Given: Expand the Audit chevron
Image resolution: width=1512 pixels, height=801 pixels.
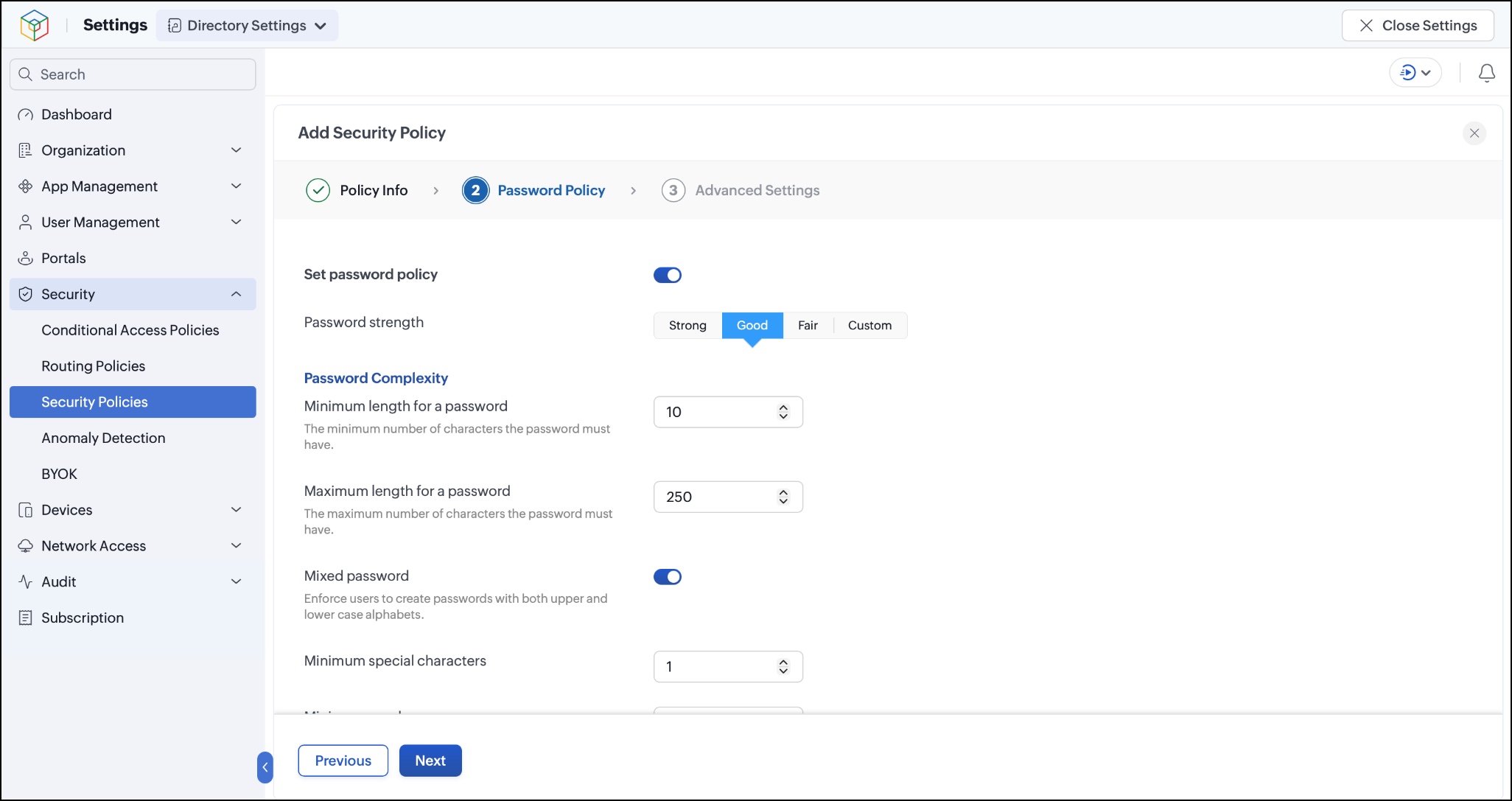Looking at the screenshot, I should (237, 582).
